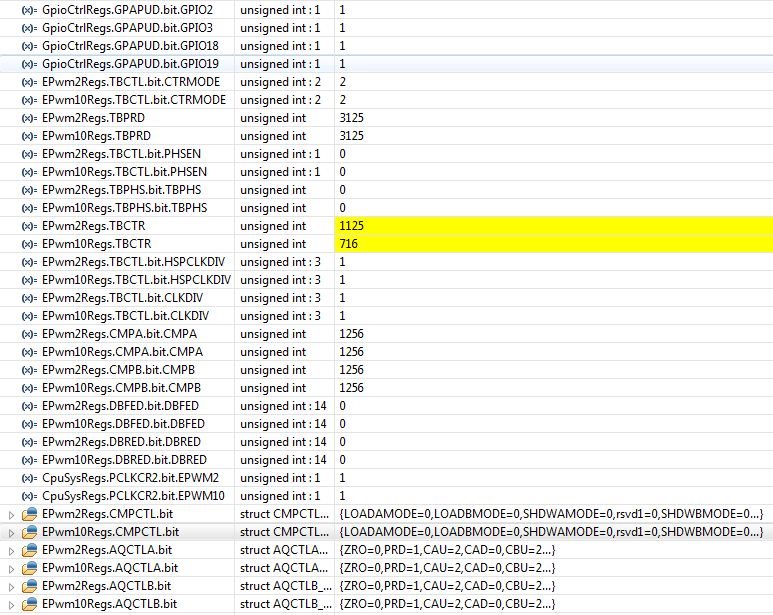This screenshot has height=615, width=773.
Task: Click the variable icon of EPwm10Regs.TBCTR
Action: [30, 244]
